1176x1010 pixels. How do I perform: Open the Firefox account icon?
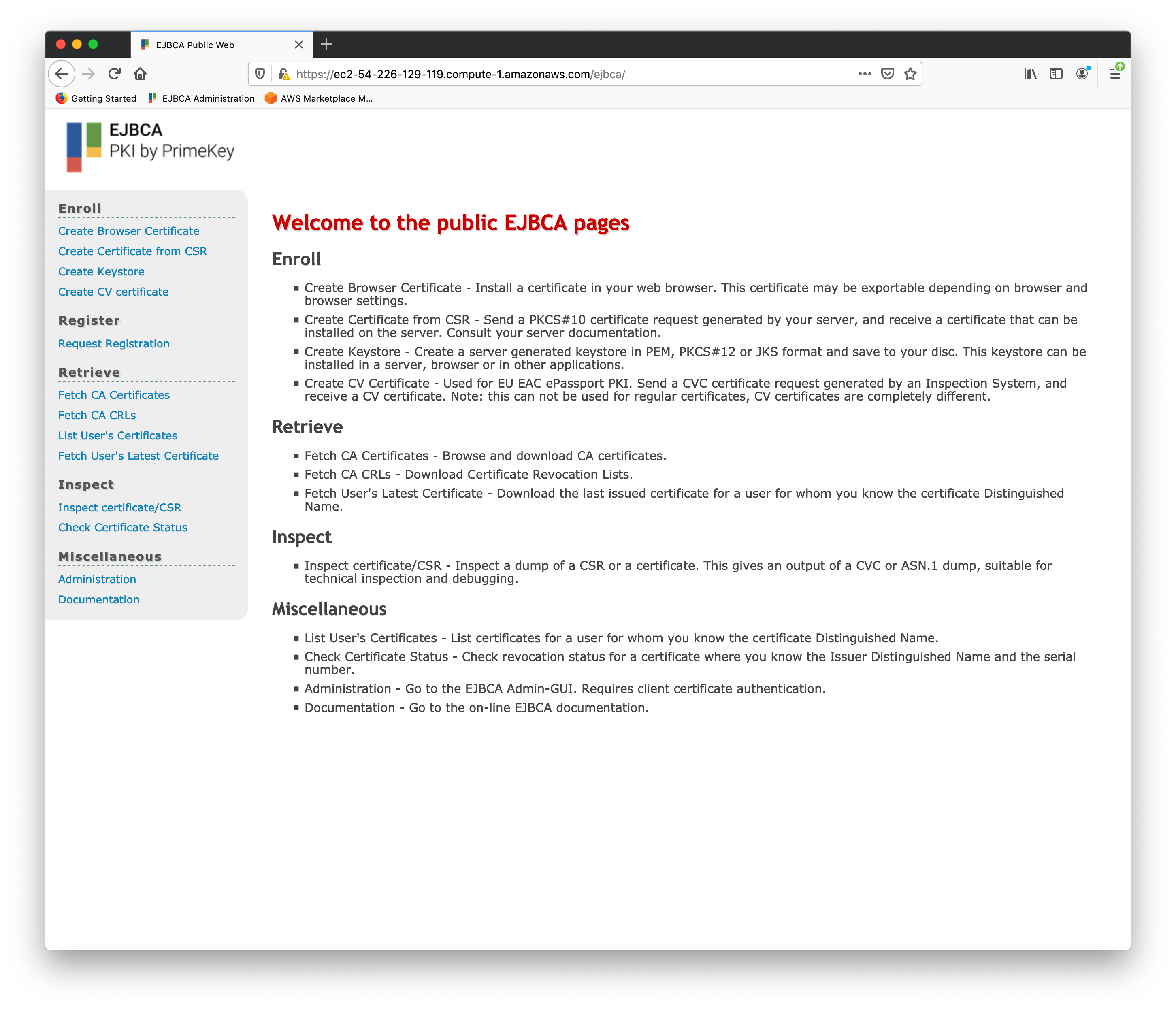1082,74
